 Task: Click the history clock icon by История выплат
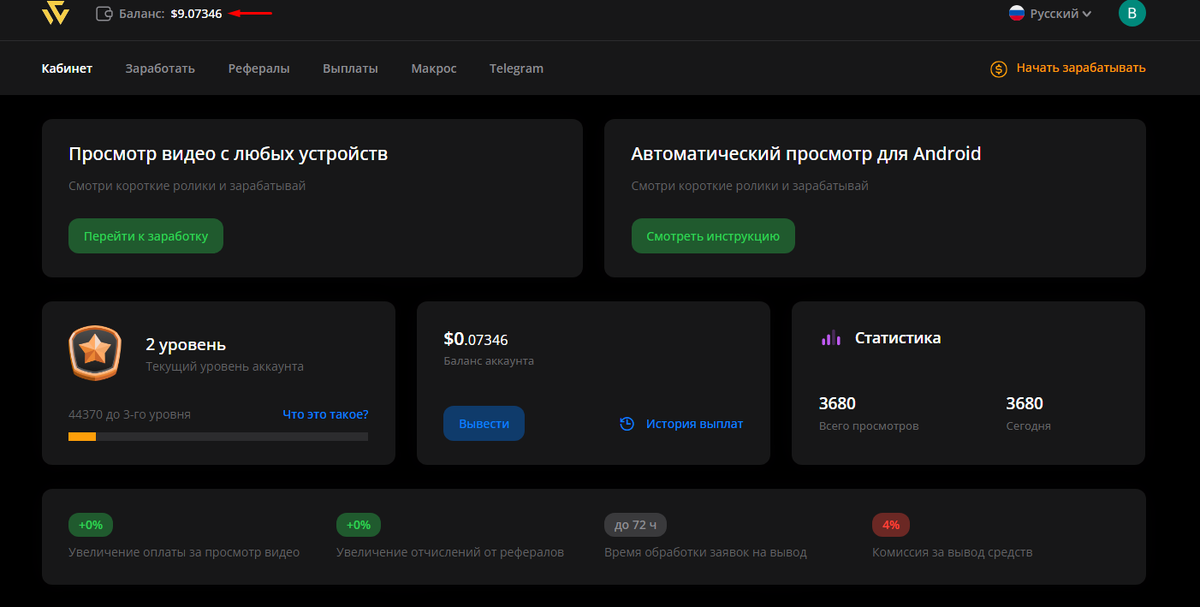627,424
